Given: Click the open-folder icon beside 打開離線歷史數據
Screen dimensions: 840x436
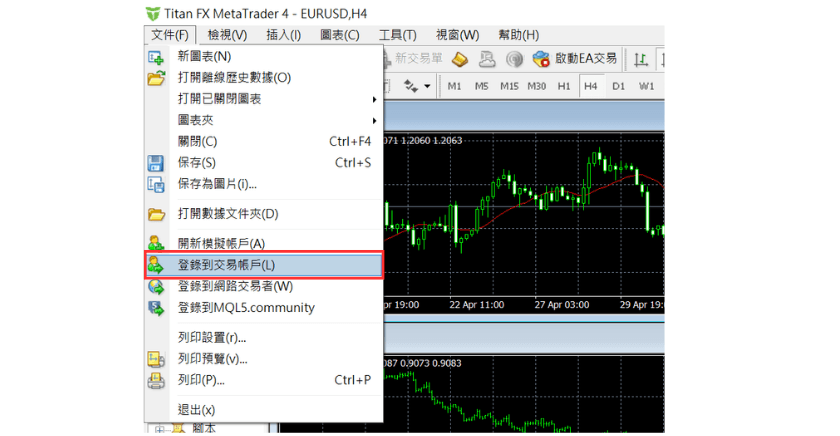Looking at the screenshot, I should (156, 78).
